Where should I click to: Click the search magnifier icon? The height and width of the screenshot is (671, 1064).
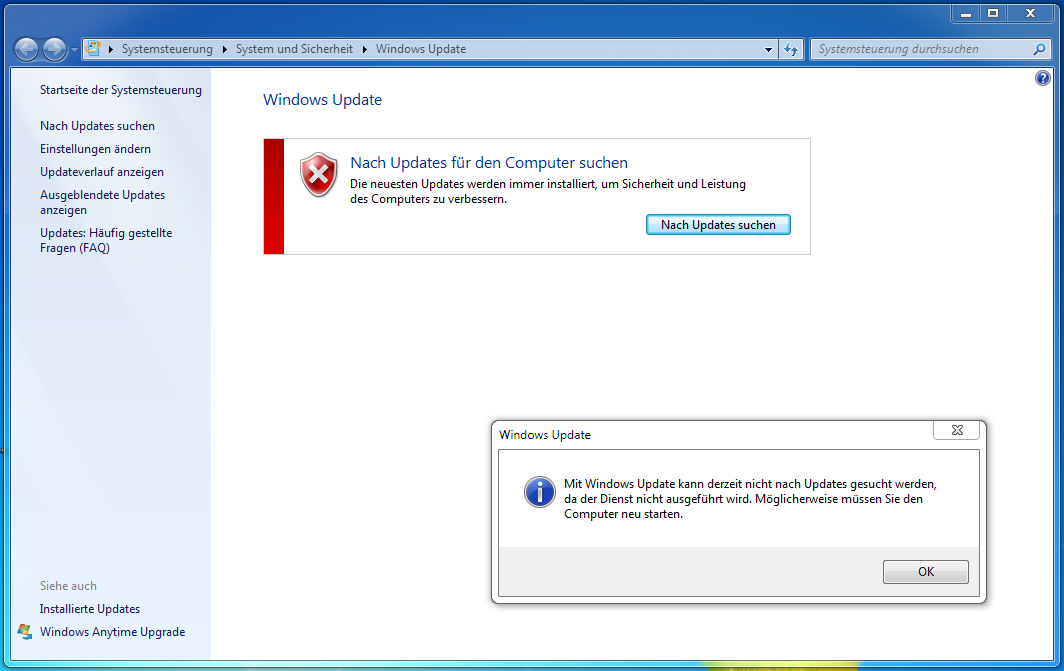[1040, 49]
